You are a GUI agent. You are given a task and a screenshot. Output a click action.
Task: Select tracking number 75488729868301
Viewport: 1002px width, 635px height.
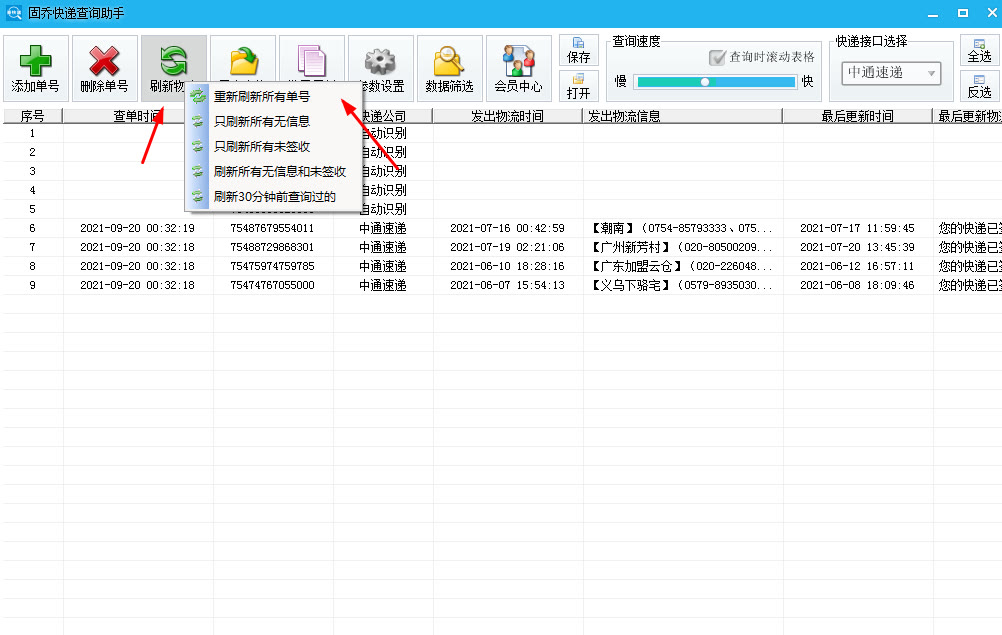(x=272, y=247)
